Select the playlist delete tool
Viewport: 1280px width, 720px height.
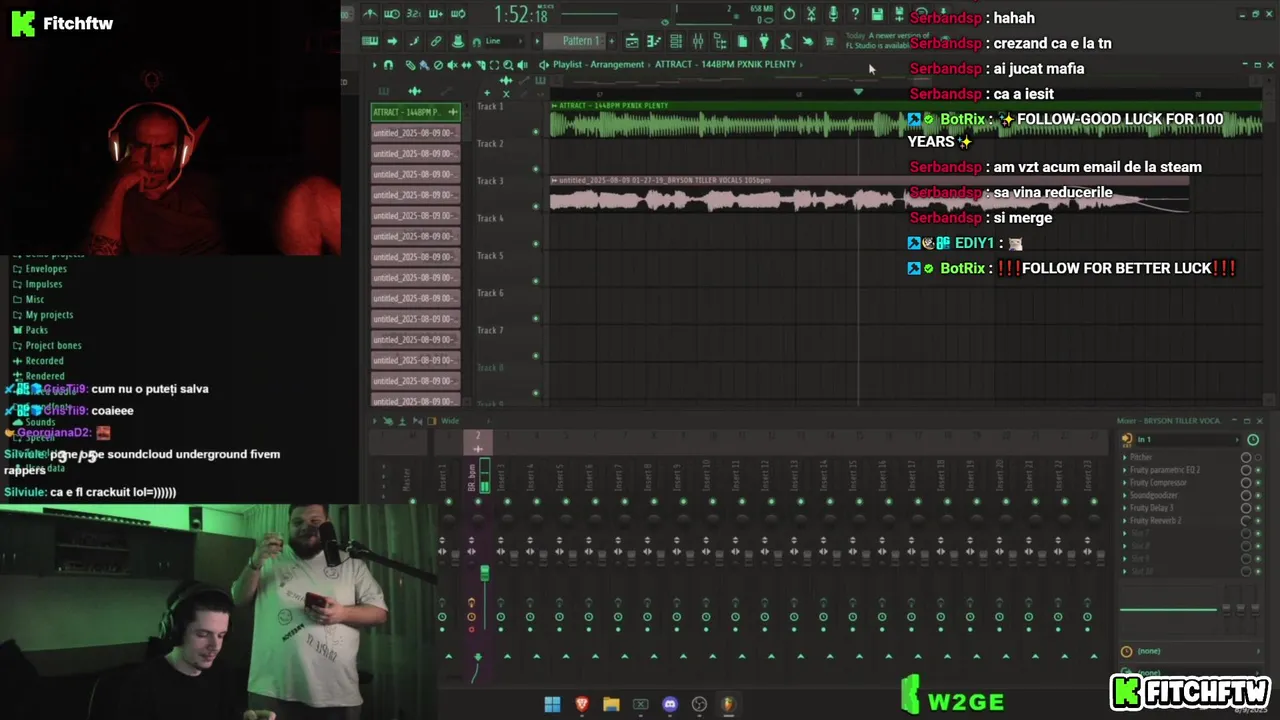click(x=438, y=65)
